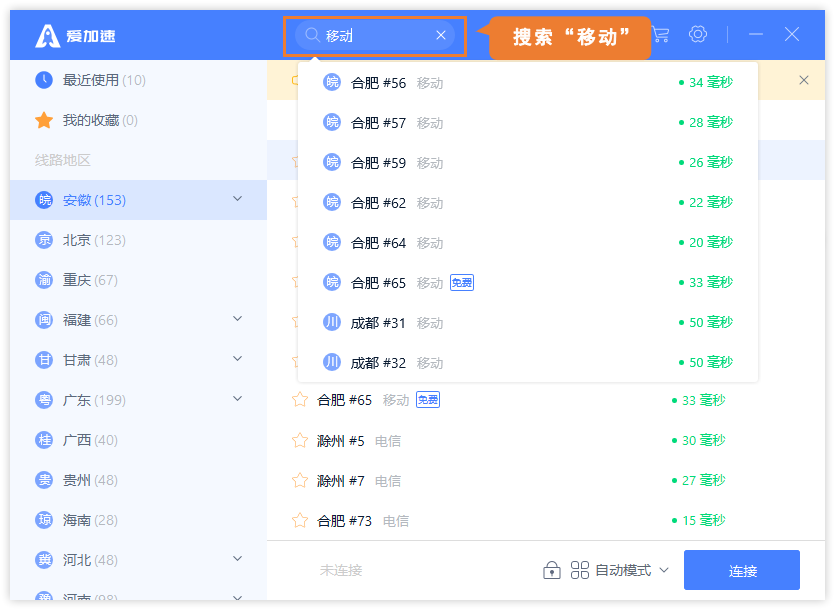Favorite the 滁州 #5 电信 server

300,440
